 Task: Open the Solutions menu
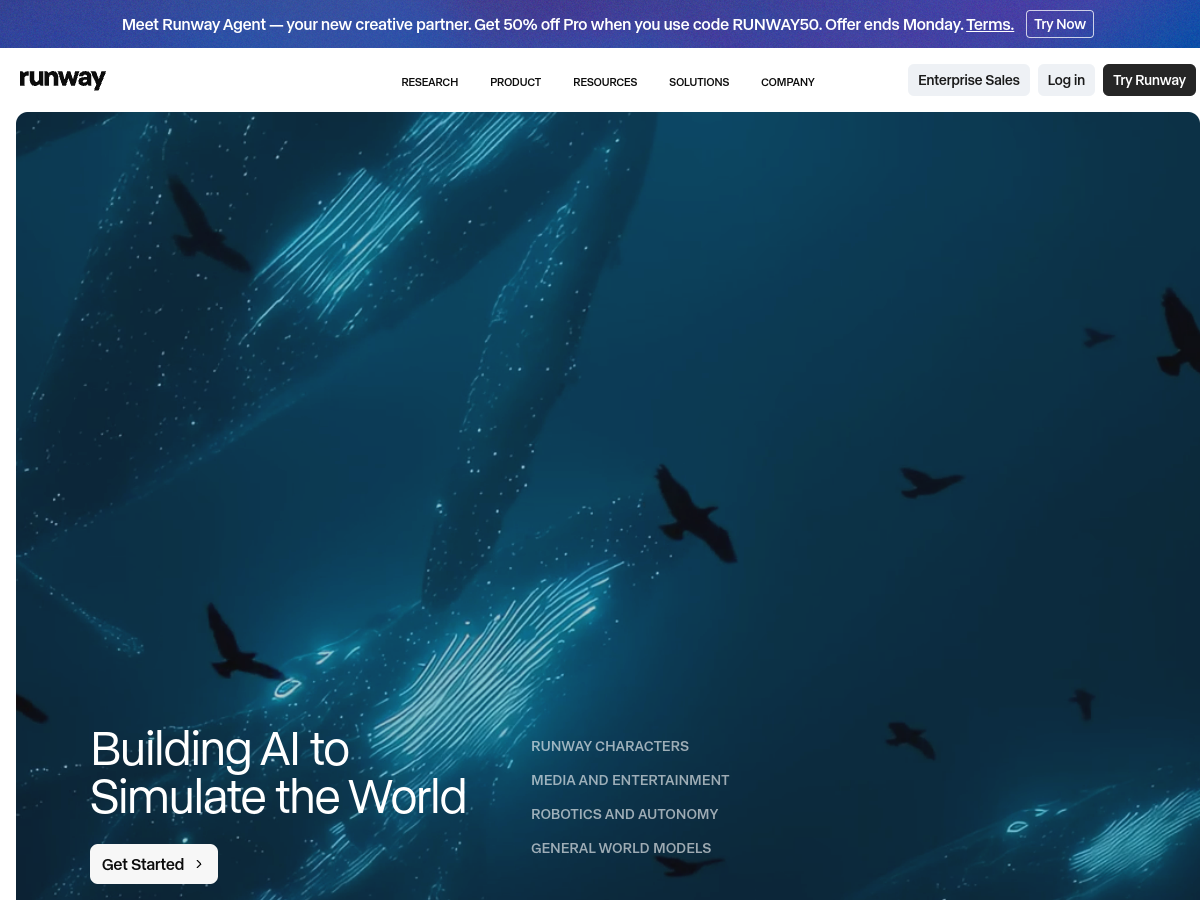(699, 82)
